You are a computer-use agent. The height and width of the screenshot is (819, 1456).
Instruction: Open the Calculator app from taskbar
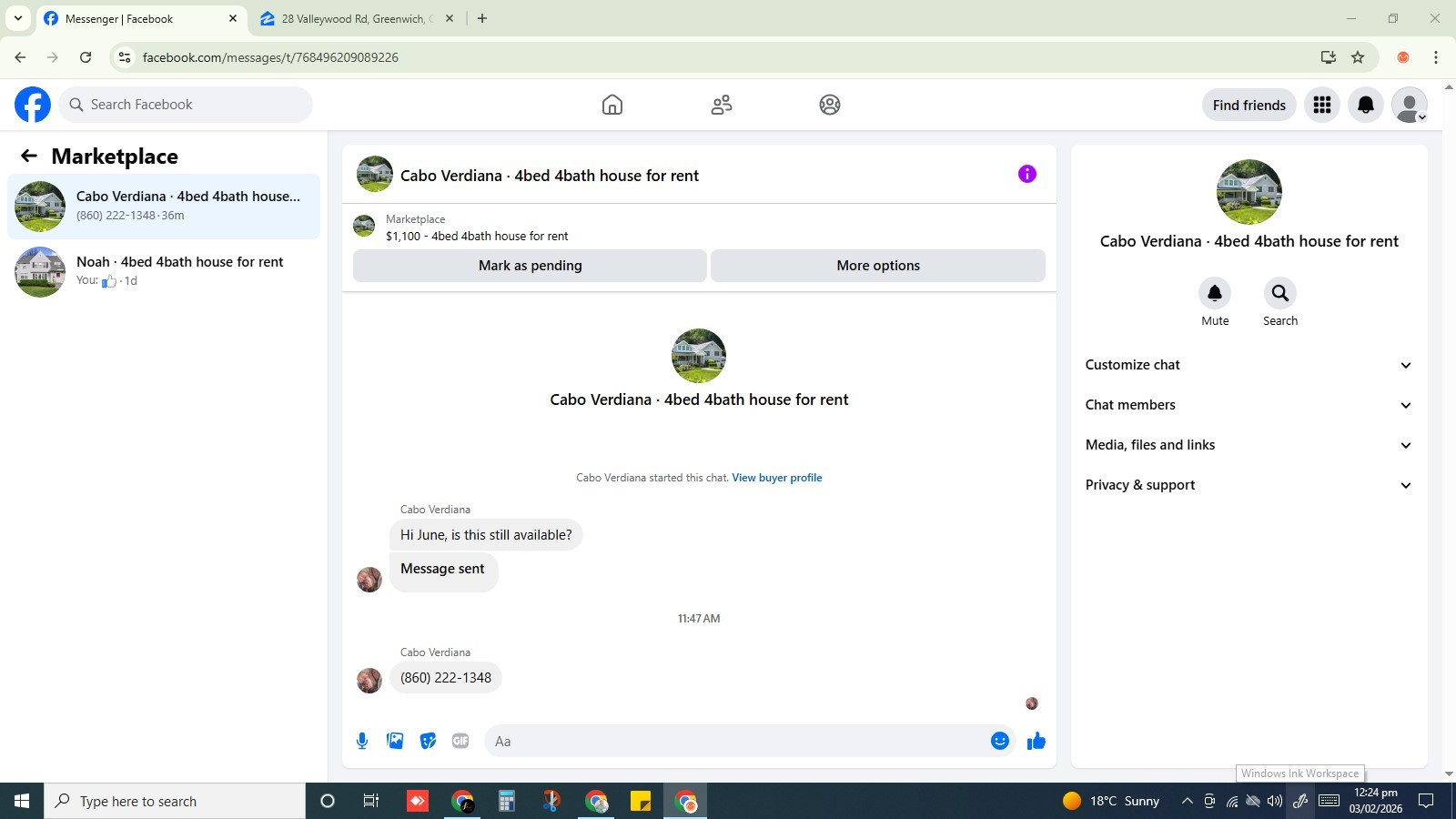(x=507, y=801)
